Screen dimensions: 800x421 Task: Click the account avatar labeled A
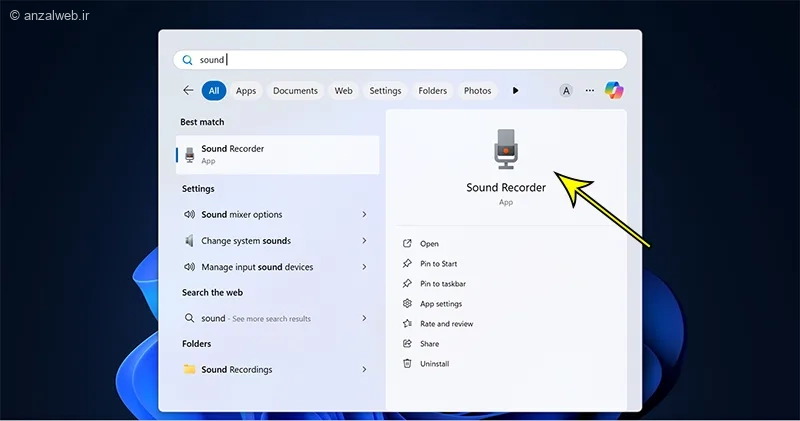click(566, 91)
